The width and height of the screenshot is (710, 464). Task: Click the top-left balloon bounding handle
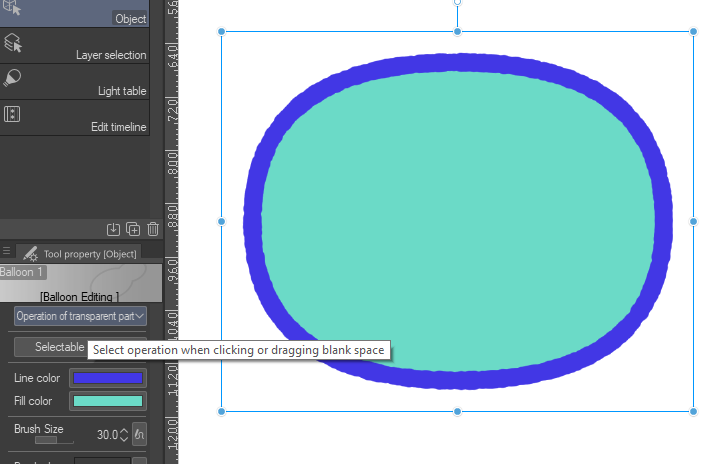[221, 31]
